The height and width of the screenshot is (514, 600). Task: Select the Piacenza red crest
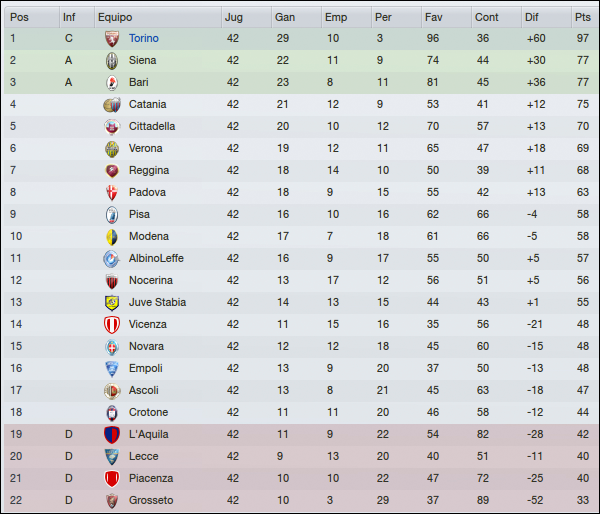[x=112, y=479]
